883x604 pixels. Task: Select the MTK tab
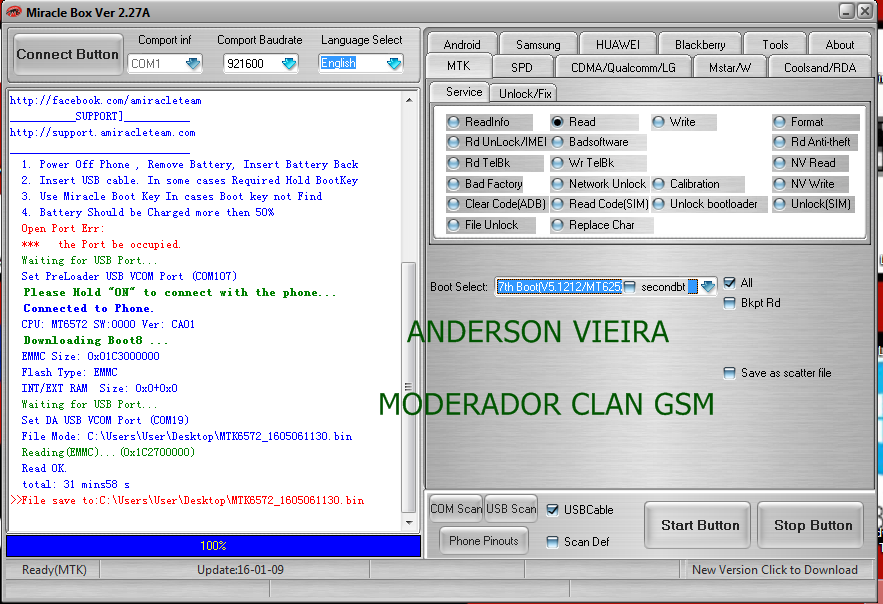[x=458, y=66]
